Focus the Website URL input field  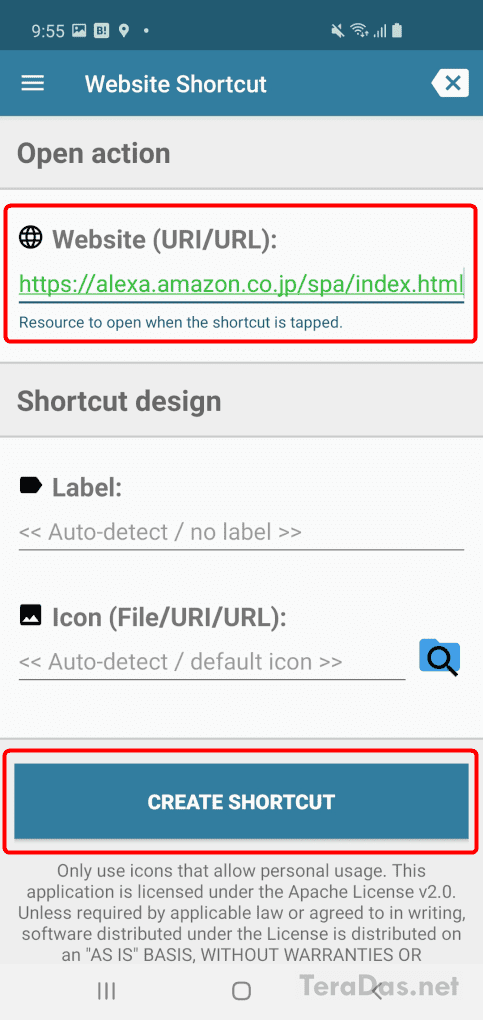tap(242, 285)
